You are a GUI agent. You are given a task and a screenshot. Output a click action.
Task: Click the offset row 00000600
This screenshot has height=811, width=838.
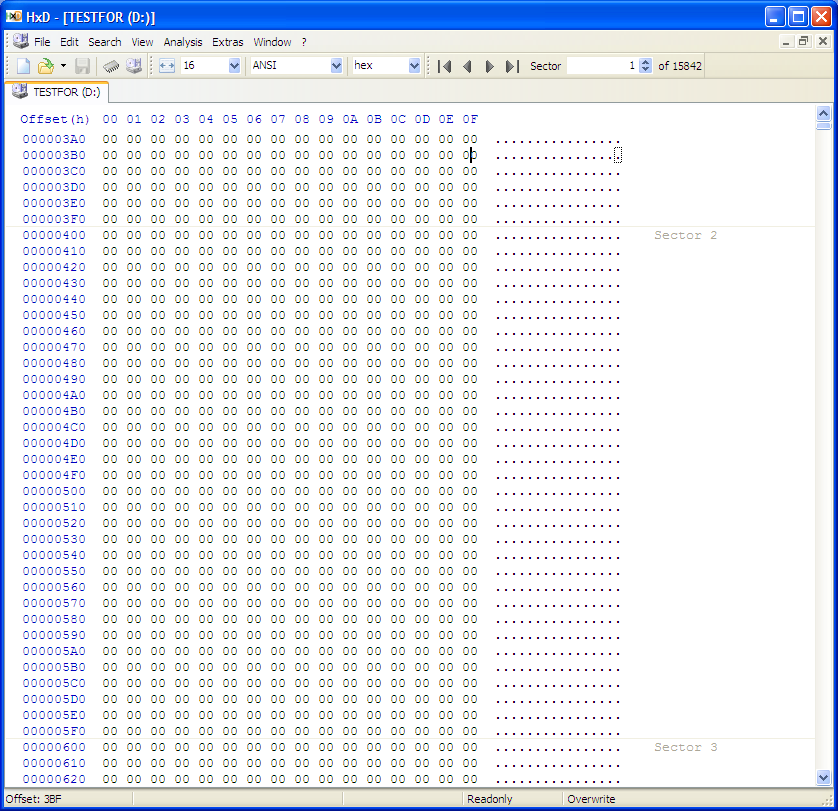54,747
